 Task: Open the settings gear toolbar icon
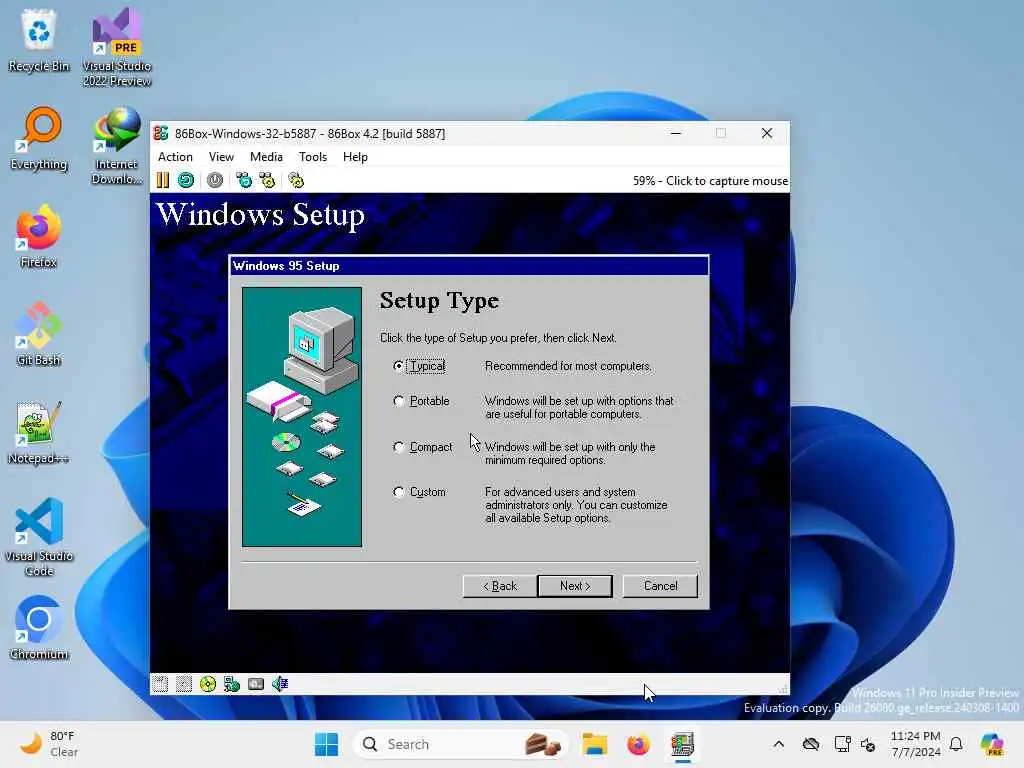(296, 180)
